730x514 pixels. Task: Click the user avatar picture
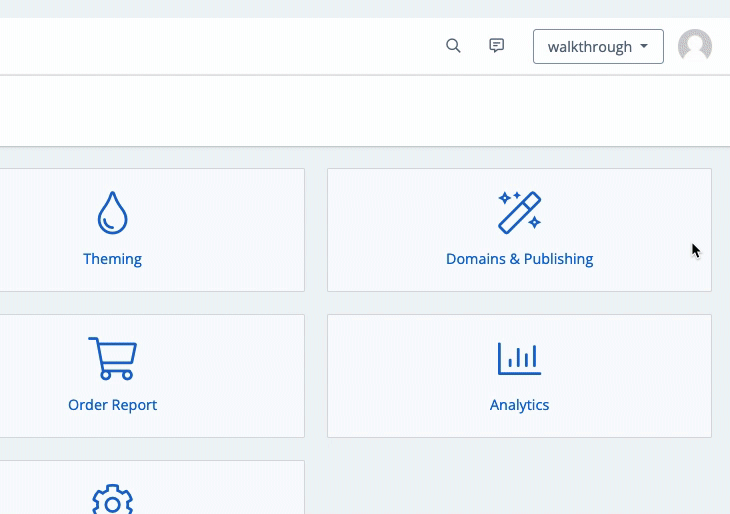coord(694,46)
